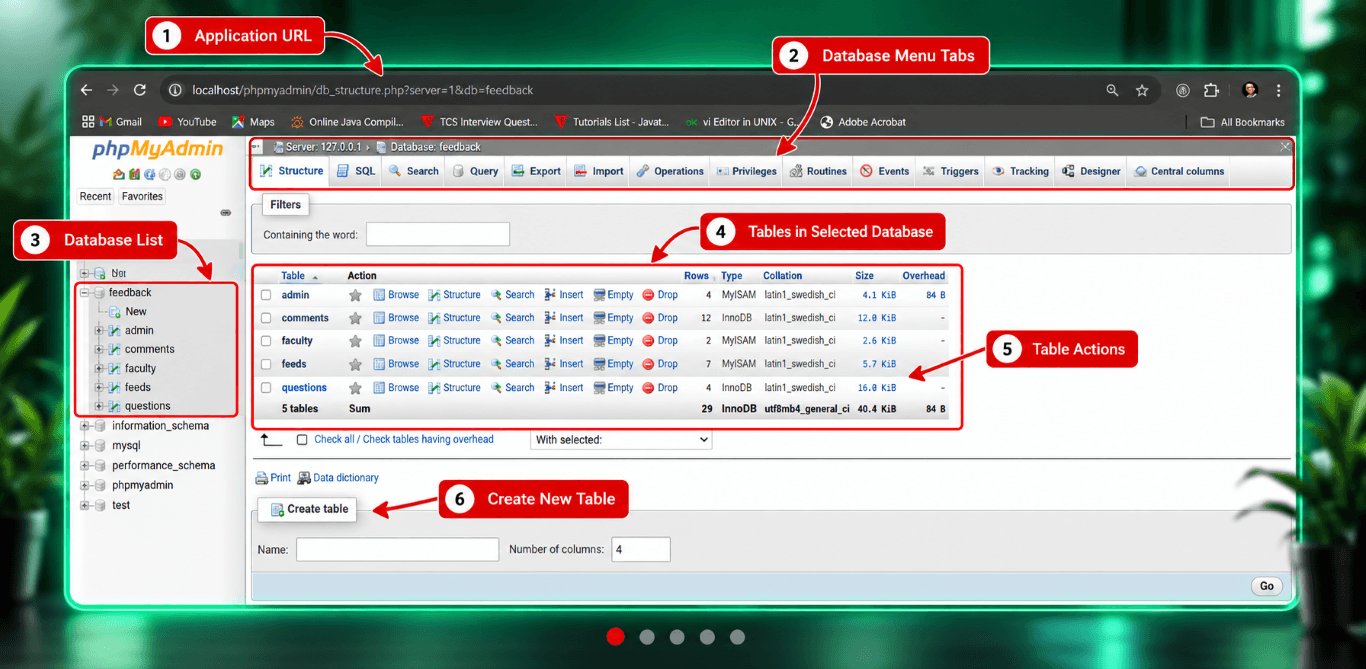Click the Drop icon for comments table
The height and width of the screenshot is (669, 1366).
[x=648, y=318]
